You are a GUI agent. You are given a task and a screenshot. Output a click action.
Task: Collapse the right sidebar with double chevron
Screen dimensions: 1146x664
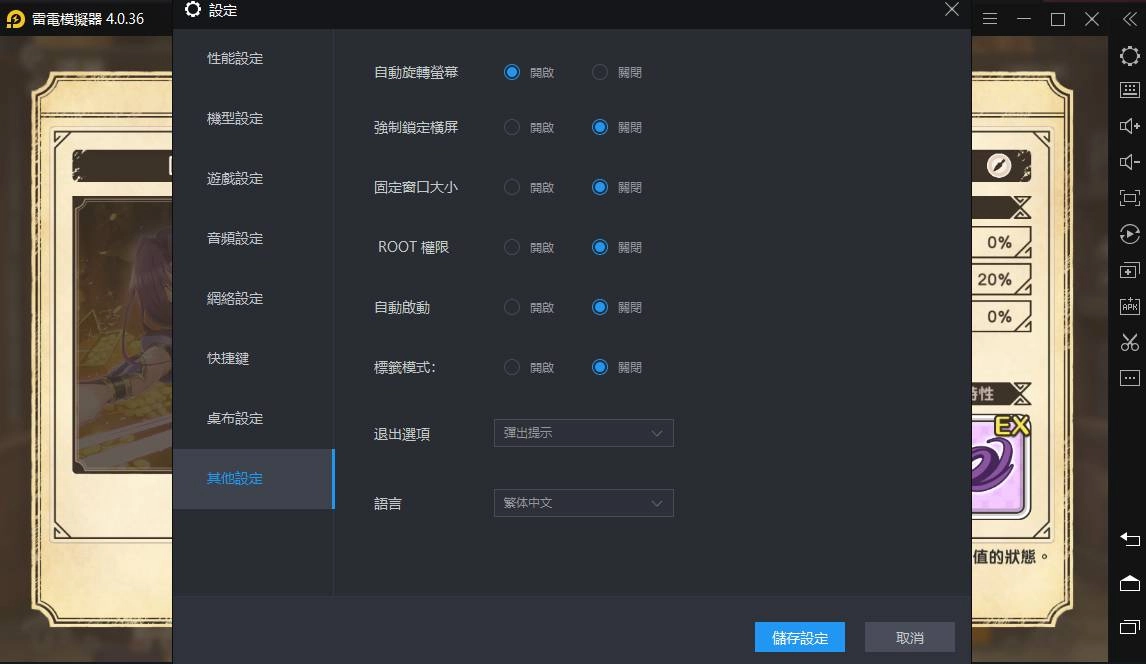pos(1128,19)
